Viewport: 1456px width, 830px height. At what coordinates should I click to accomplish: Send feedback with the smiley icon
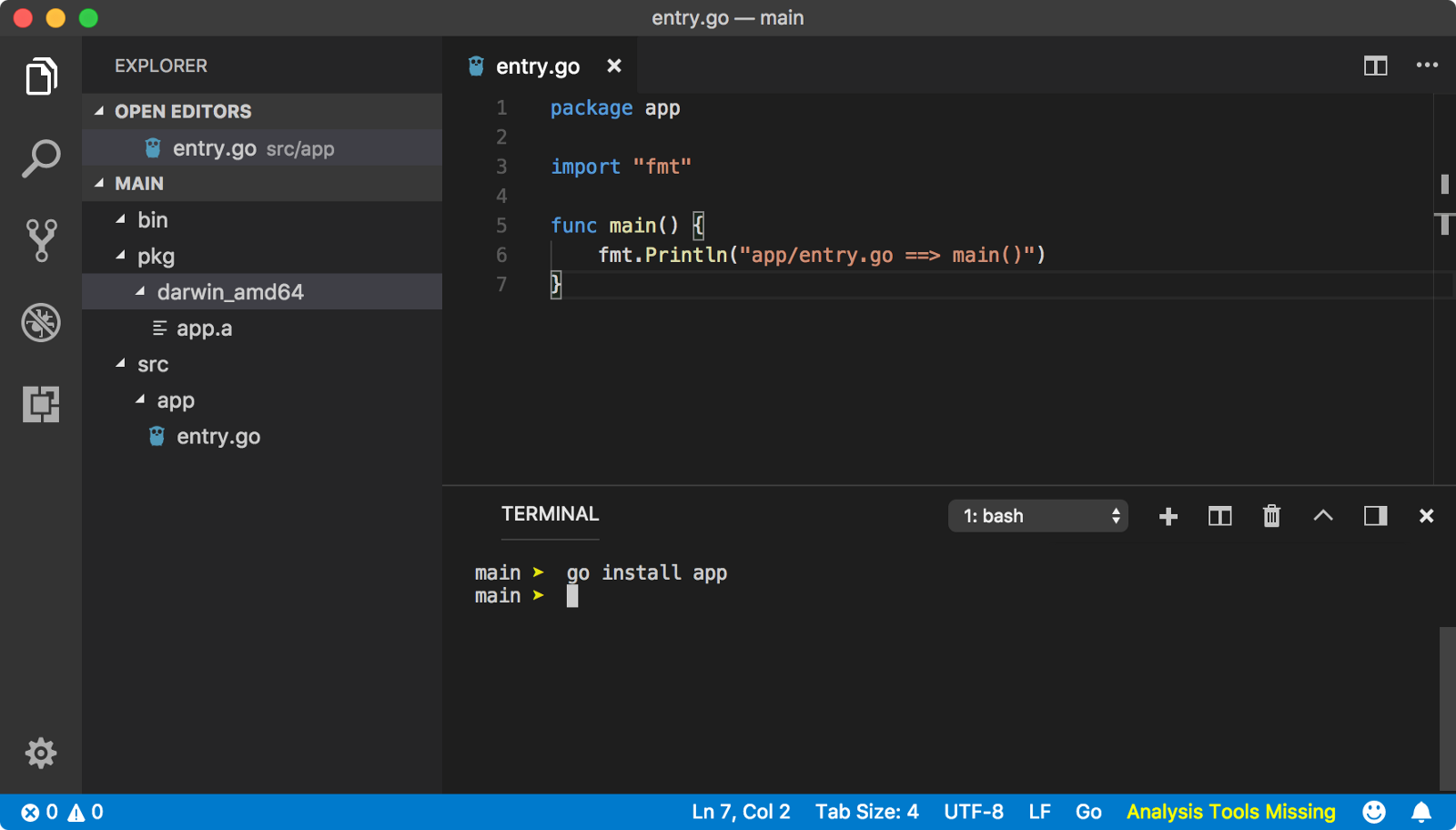(x=1374, y=812)
